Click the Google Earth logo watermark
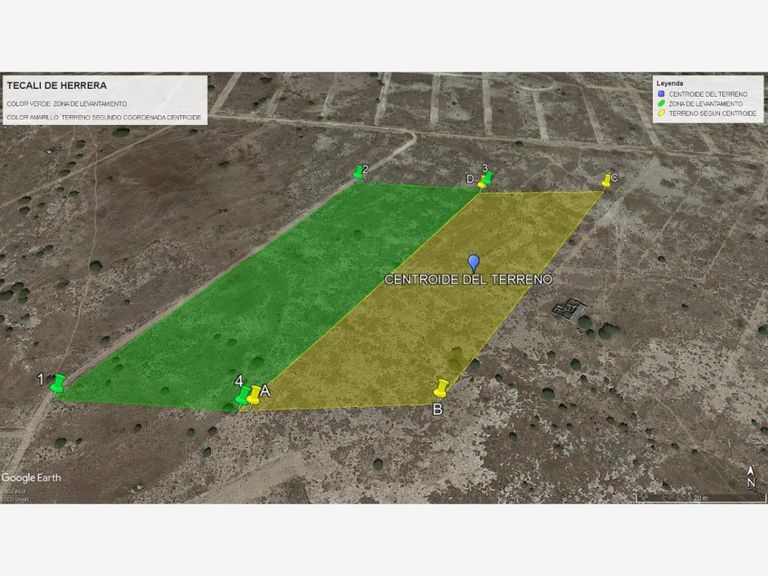Viewport: 768px width, 576px height. coord(31,478)
